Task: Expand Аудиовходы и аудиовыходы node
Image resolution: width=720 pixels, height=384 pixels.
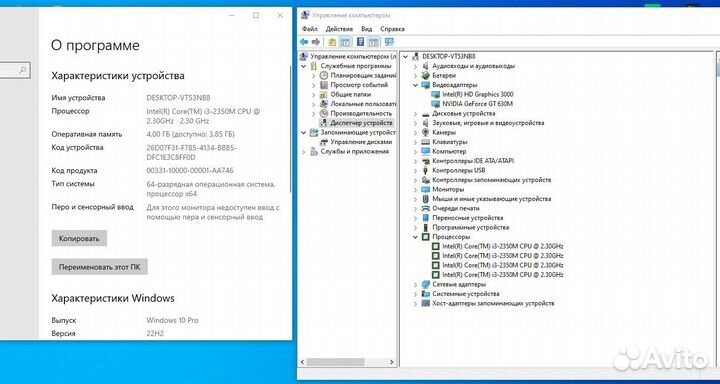Action: click(x=415, y=66)
